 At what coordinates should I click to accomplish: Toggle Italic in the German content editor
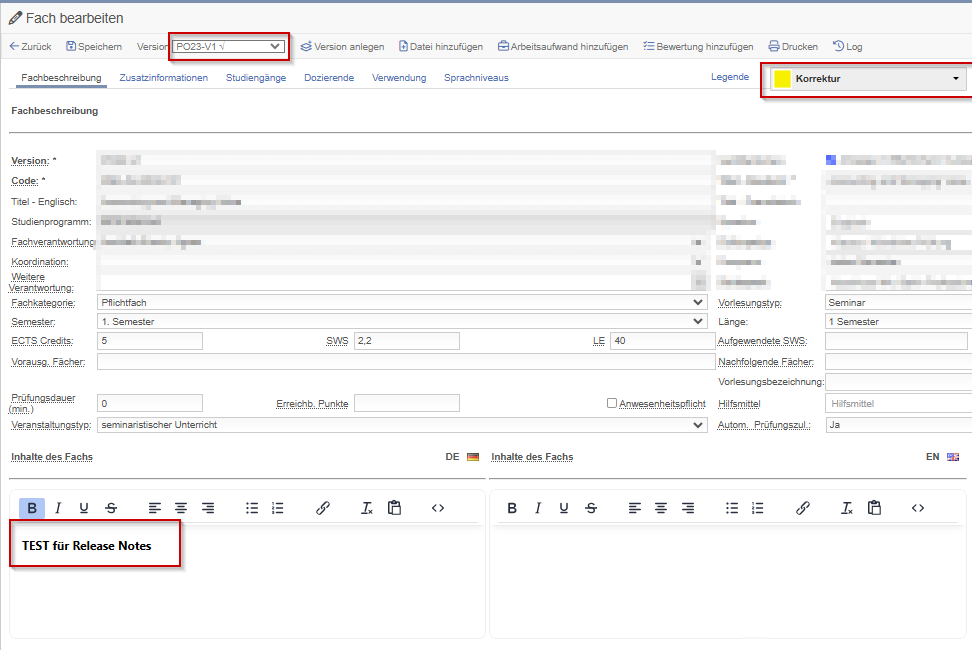58,508
